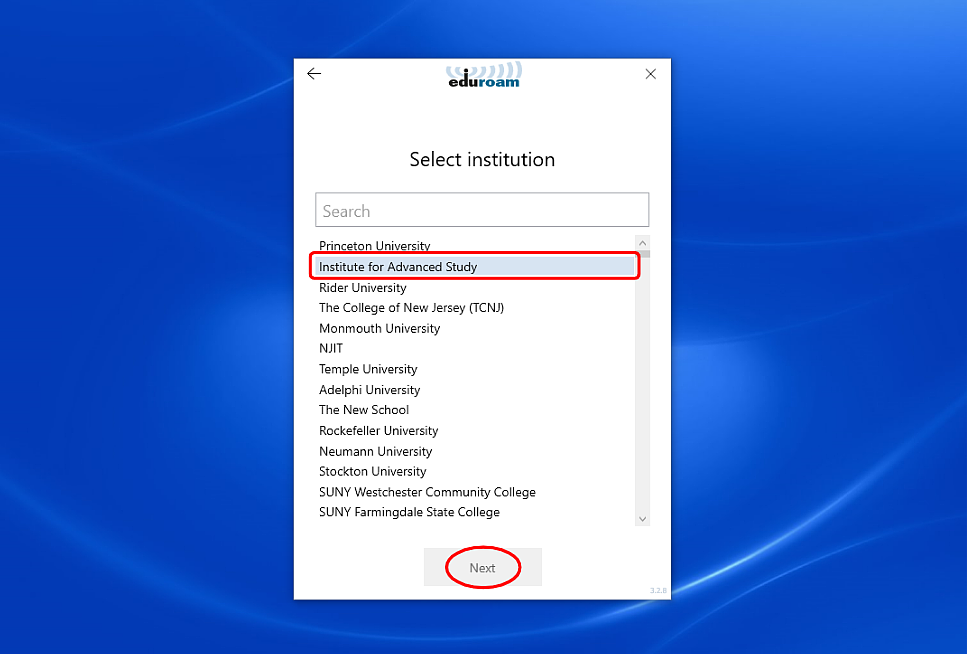Click the institution Search field
This screenshot has height=654, width=967.
(482, 211)
